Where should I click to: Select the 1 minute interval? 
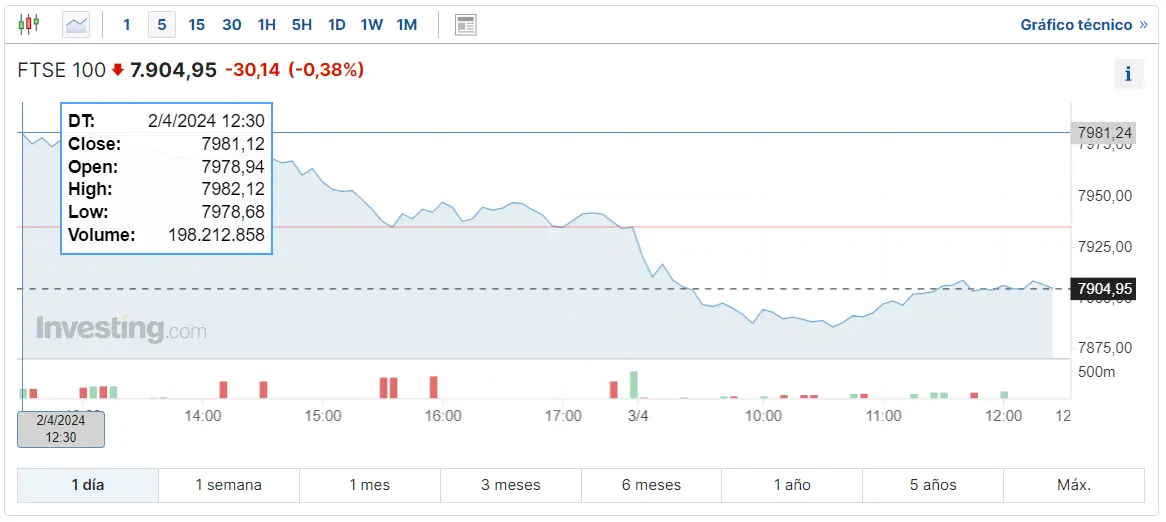tap(126, 24)
